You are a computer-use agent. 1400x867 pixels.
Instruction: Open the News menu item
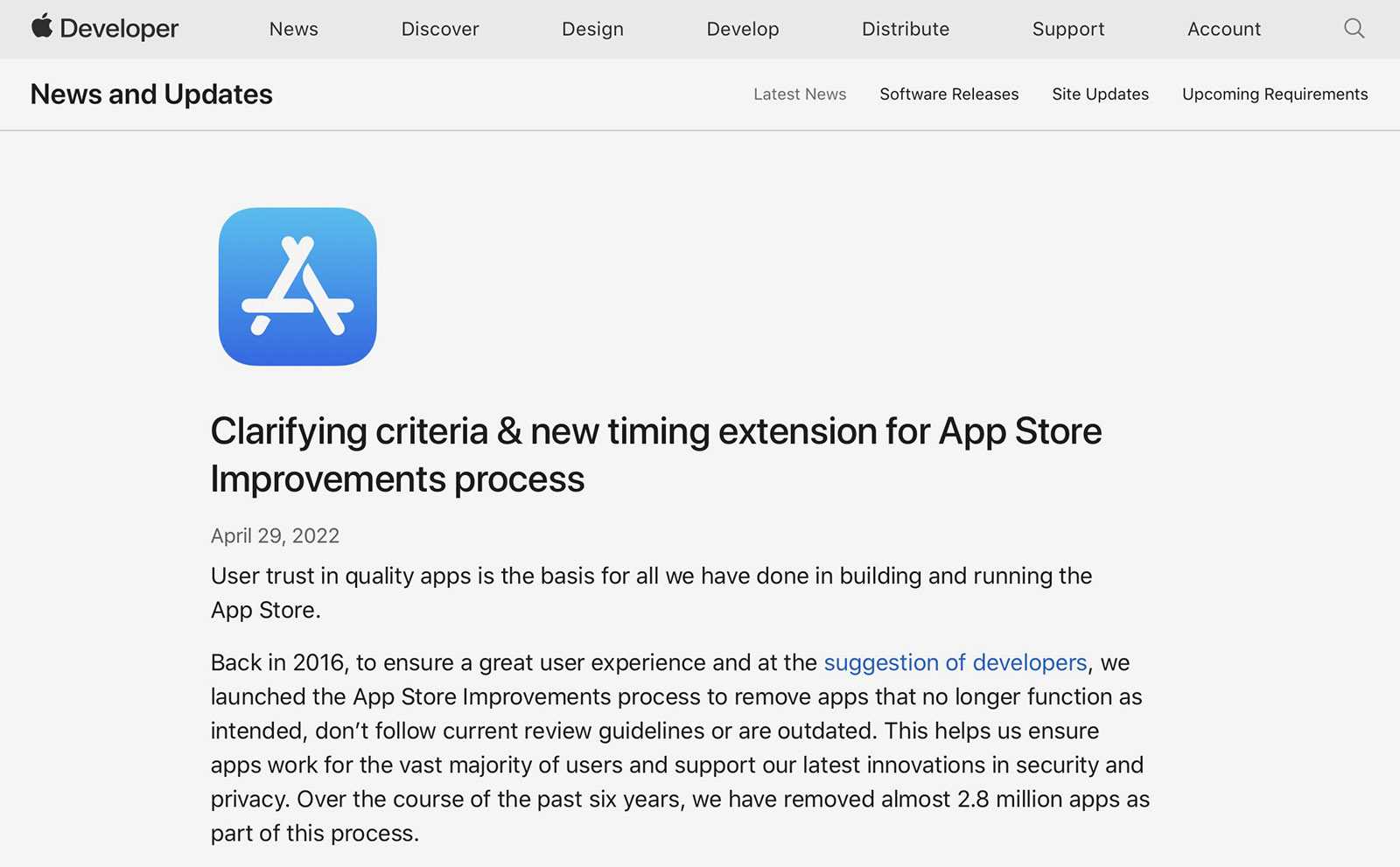click(293, 29)
